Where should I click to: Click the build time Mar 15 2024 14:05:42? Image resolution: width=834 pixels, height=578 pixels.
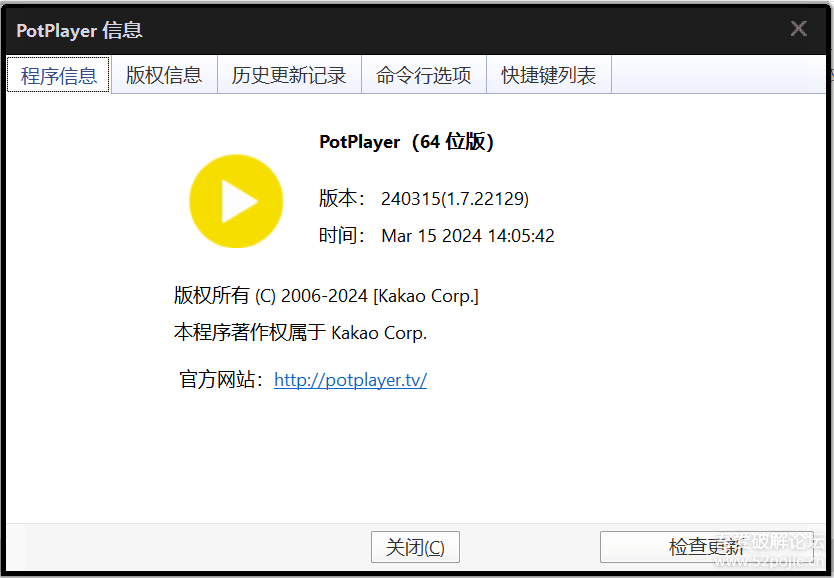click(468, 236)
